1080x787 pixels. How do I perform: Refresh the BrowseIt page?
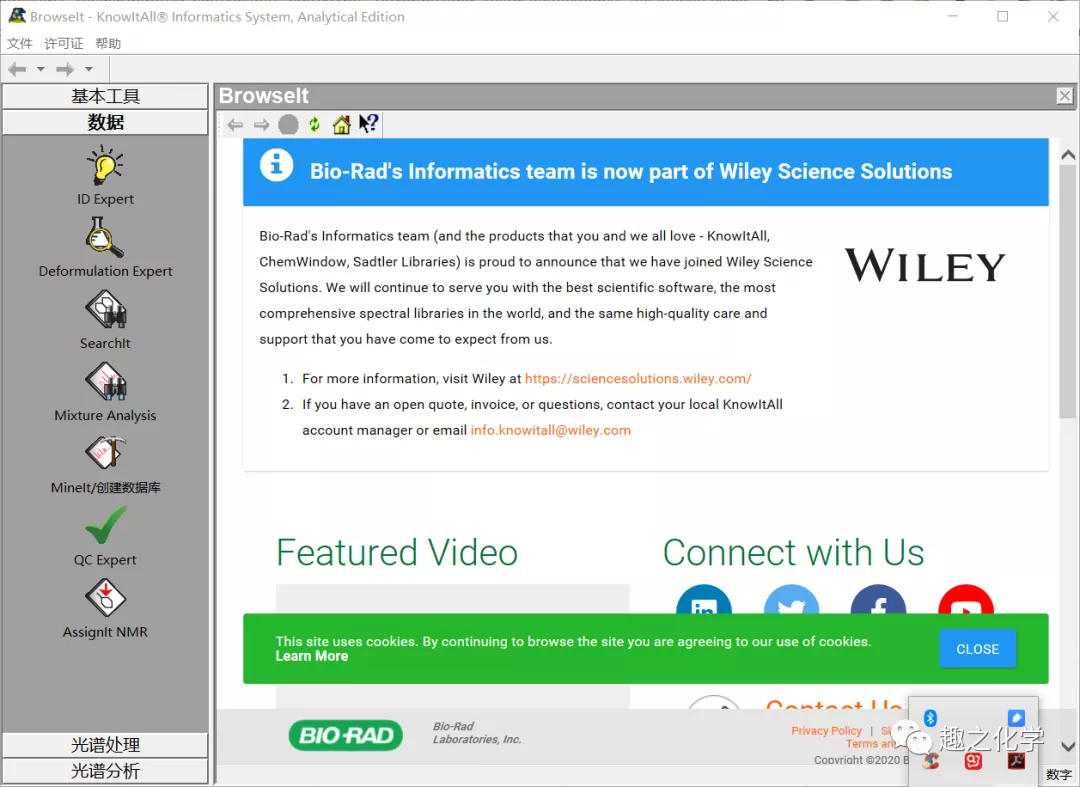click(315, 125)
